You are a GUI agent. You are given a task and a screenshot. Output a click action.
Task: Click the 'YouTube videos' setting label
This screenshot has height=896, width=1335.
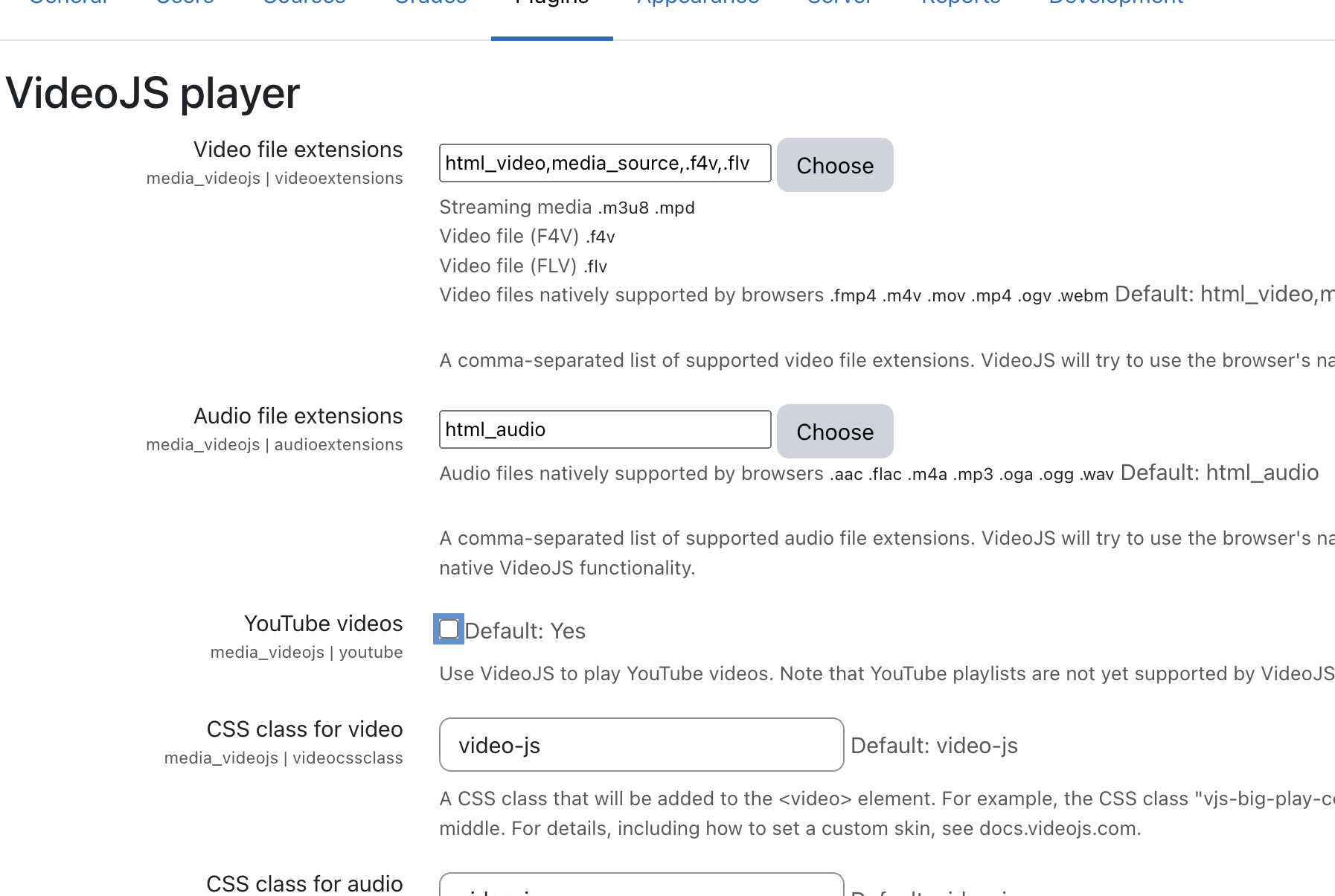click(324, 624)
